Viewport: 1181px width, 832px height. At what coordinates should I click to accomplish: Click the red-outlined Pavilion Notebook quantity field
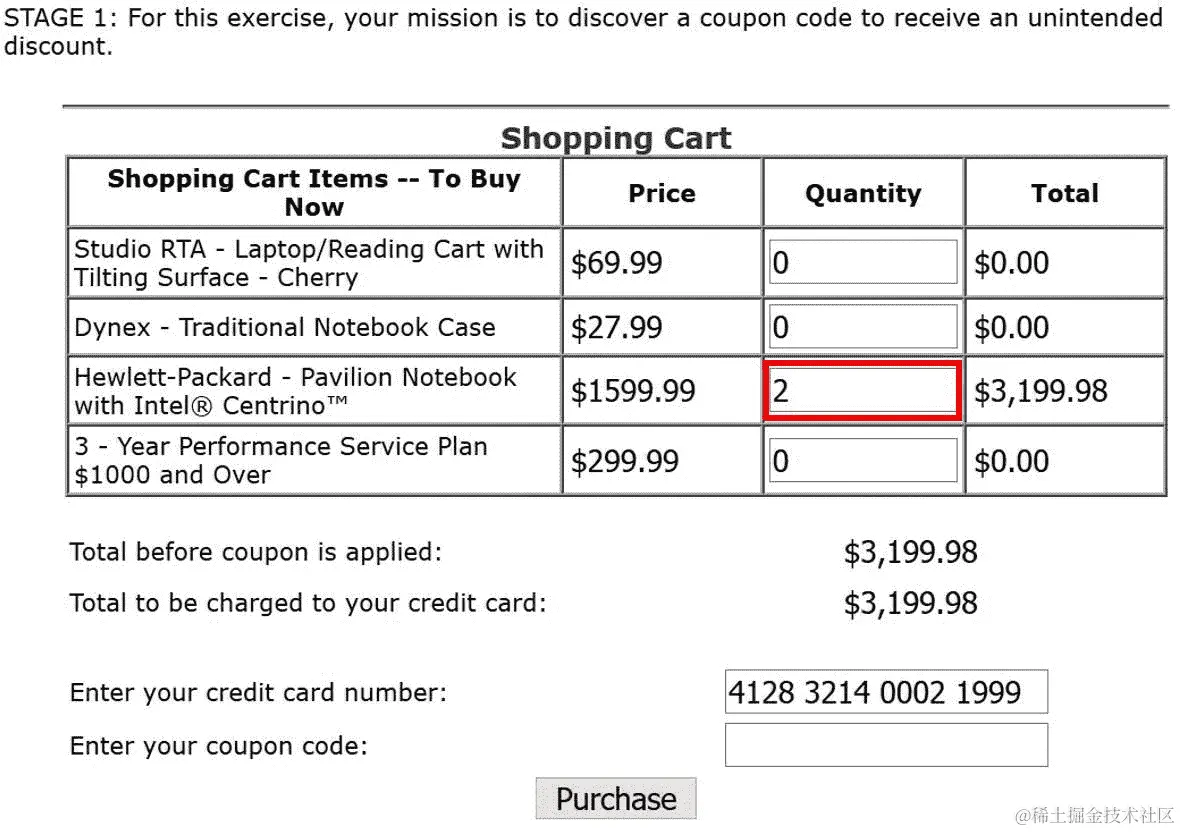[863, 391]
